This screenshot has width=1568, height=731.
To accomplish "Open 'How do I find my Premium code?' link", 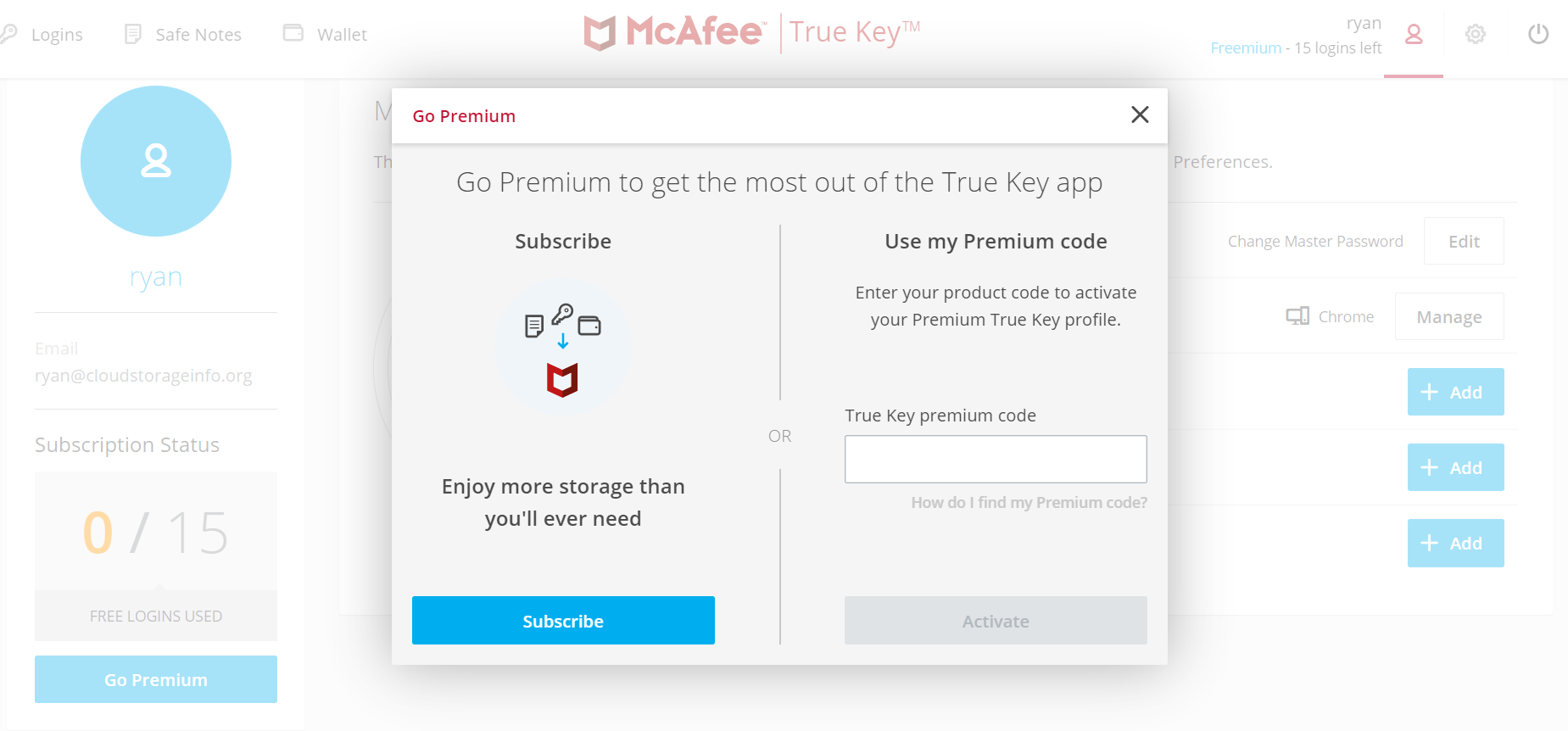I will 1028,502.
